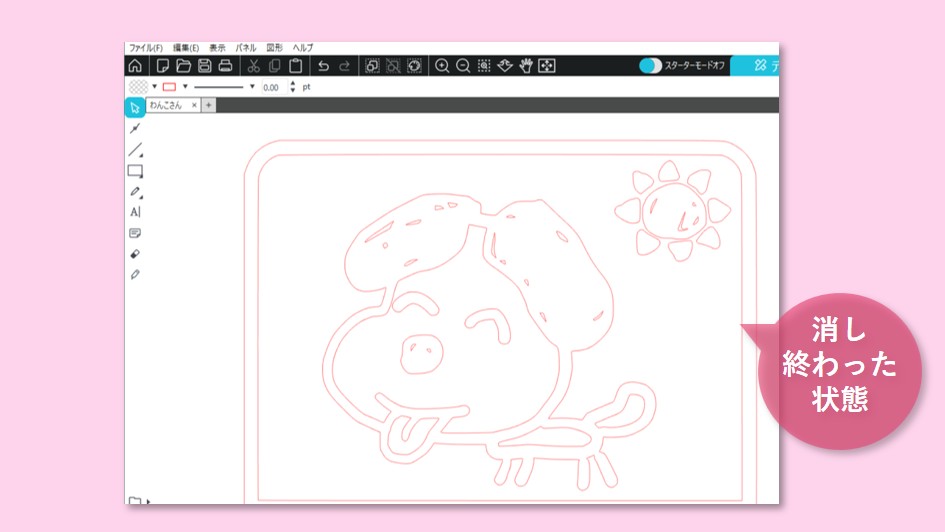945x532 pixels.
Task: Open 編集(E) menu
Action: coord(186,48)
